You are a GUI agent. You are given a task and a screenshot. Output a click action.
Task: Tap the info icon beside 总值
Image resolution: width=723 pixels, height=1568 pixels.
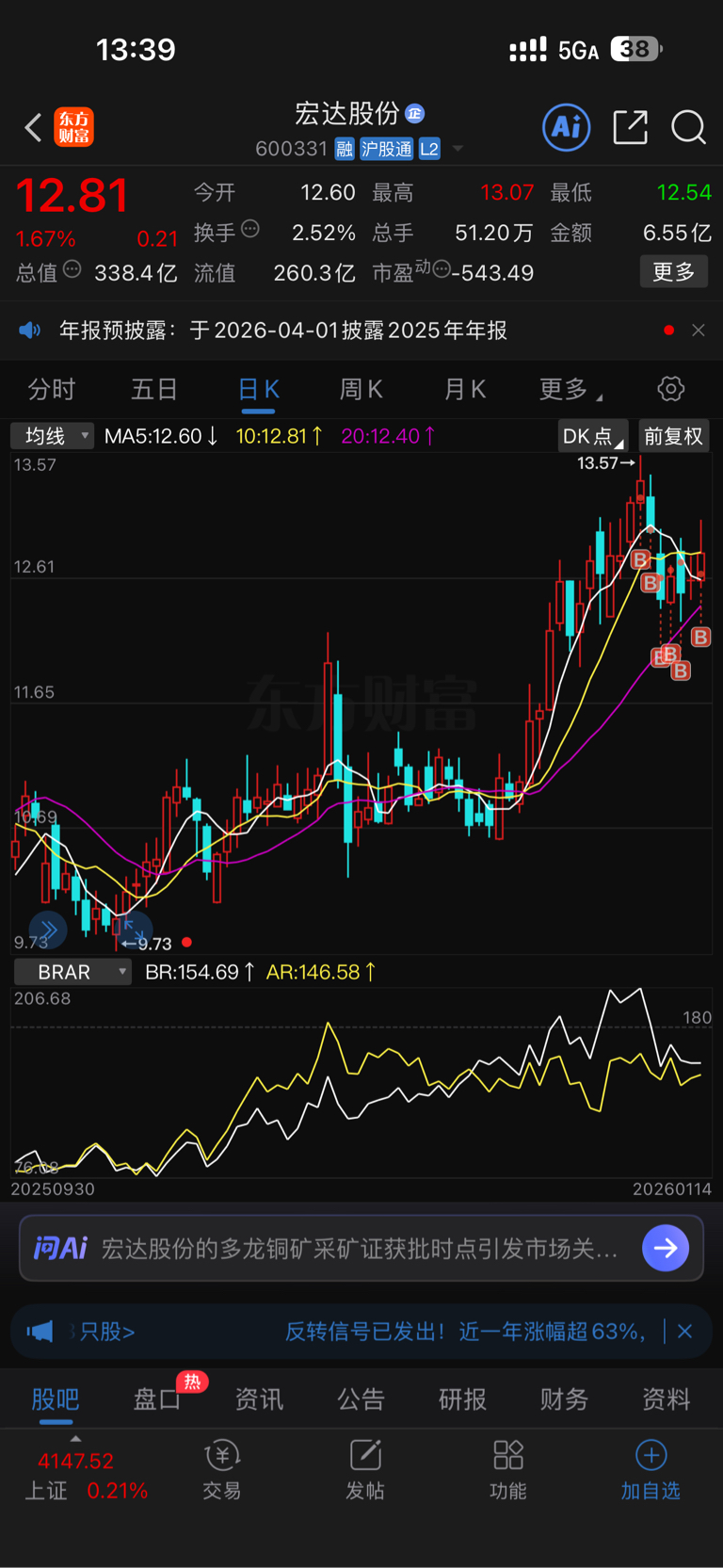72,270
